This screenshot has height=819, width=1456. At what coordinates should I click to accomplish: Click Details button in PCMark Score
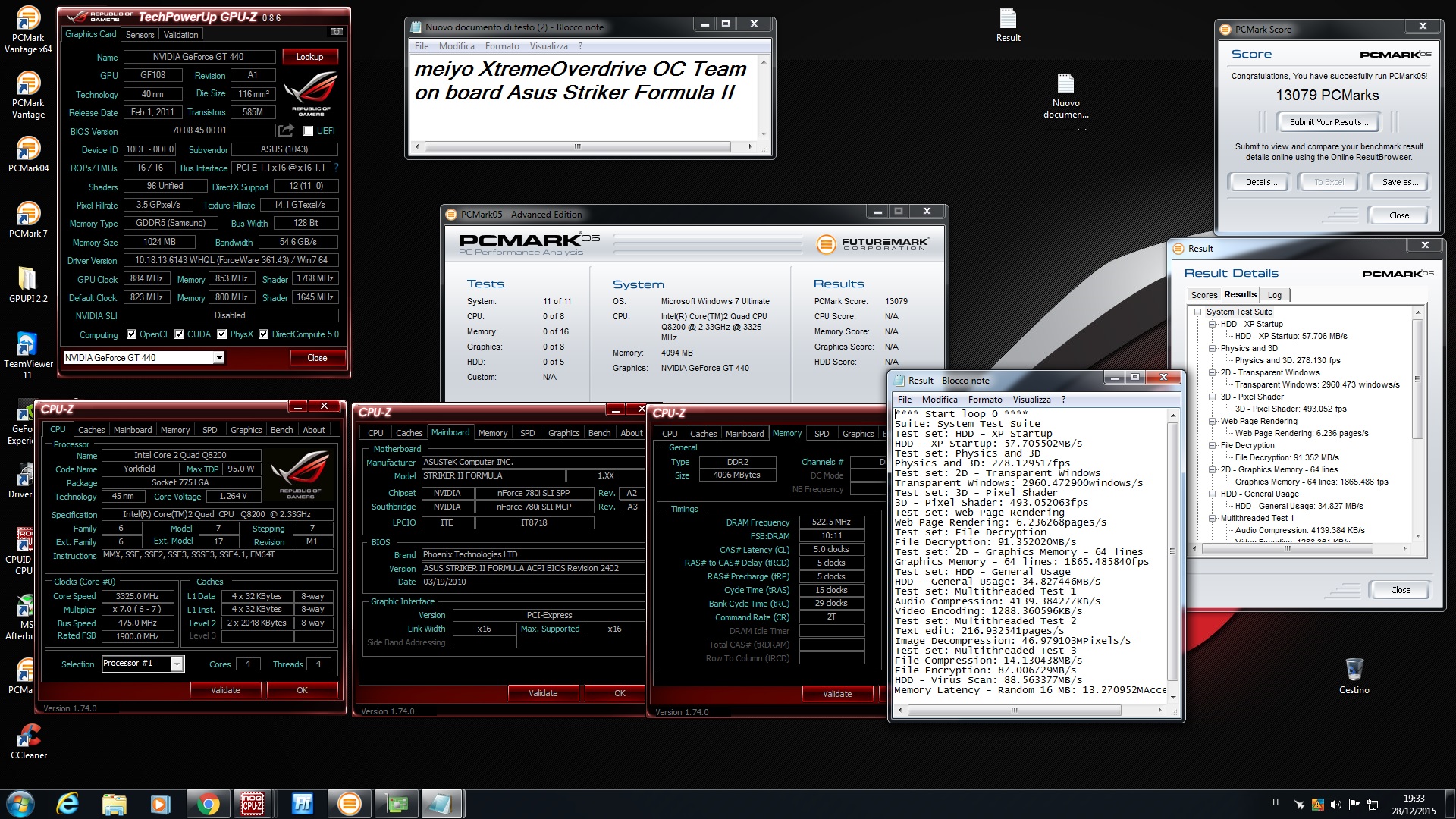click(1261, 182)
